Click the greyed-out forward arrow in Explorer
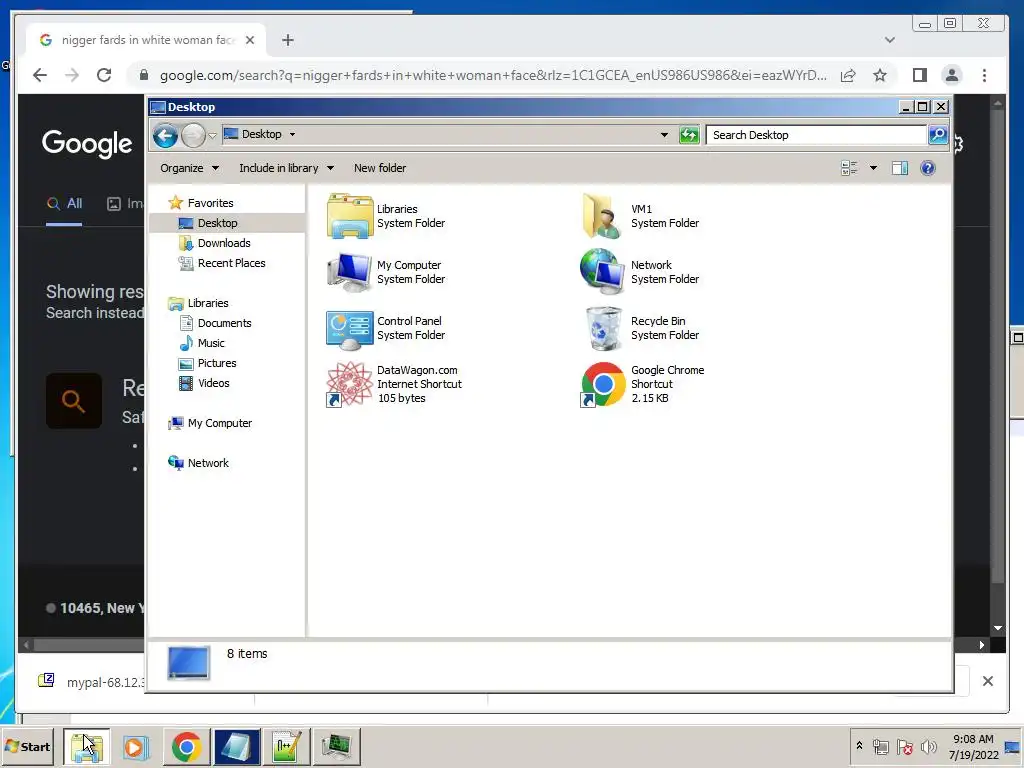This screenshot has width=1024, height=768. (193, 136)
